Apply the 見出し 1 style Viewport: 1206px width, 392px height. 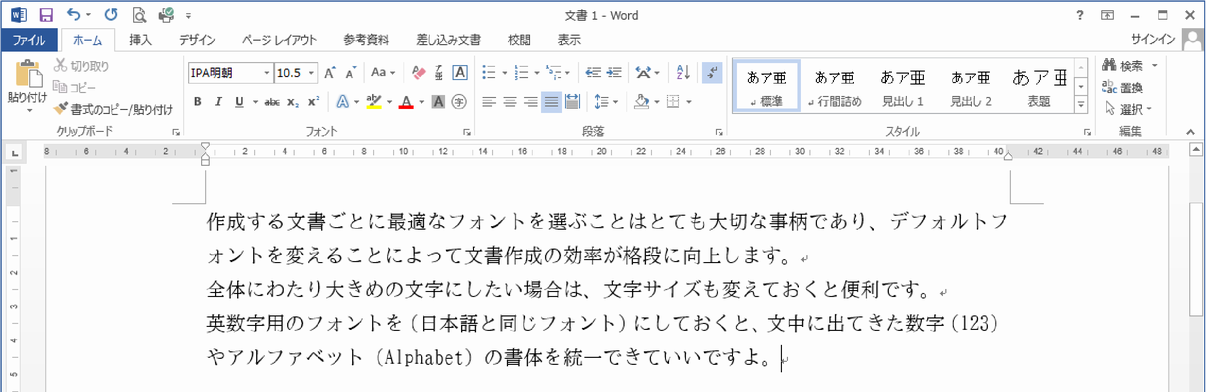(902, 87)
